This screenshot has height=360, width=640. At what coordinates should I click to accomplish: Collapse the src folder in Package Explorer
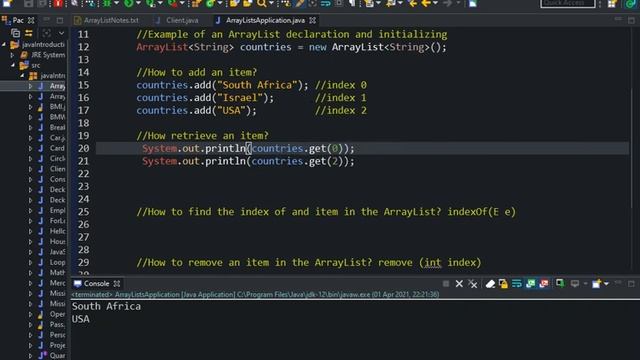(x=13, y=65)
